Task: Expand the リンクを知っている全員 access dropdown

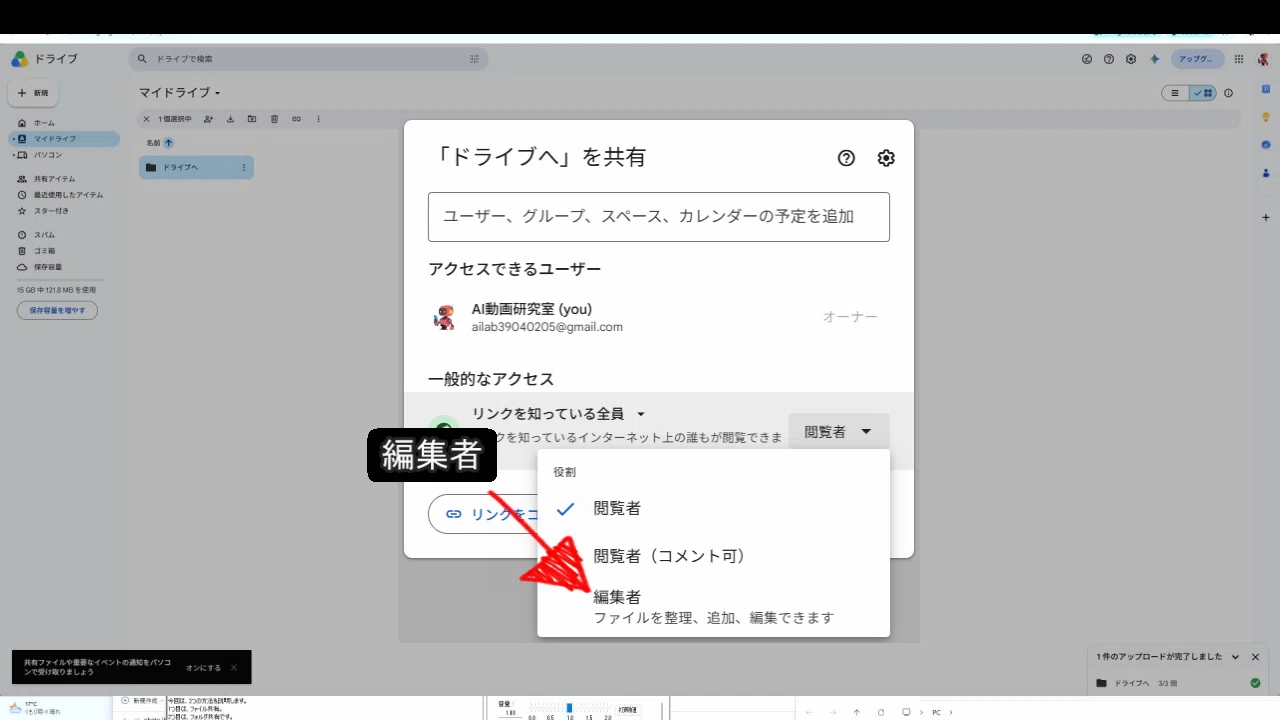Action: click(559, 414)
